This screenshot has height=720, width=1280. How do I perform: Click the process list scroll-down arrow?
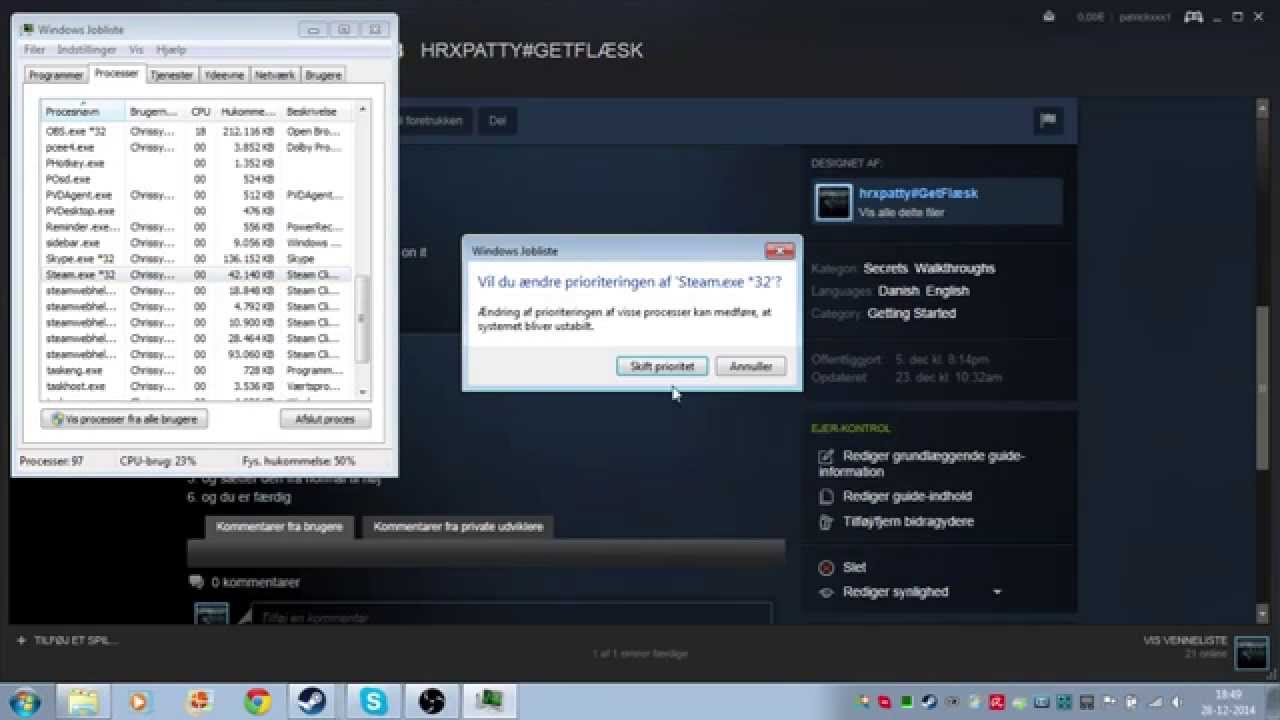(x=363, y=391)
